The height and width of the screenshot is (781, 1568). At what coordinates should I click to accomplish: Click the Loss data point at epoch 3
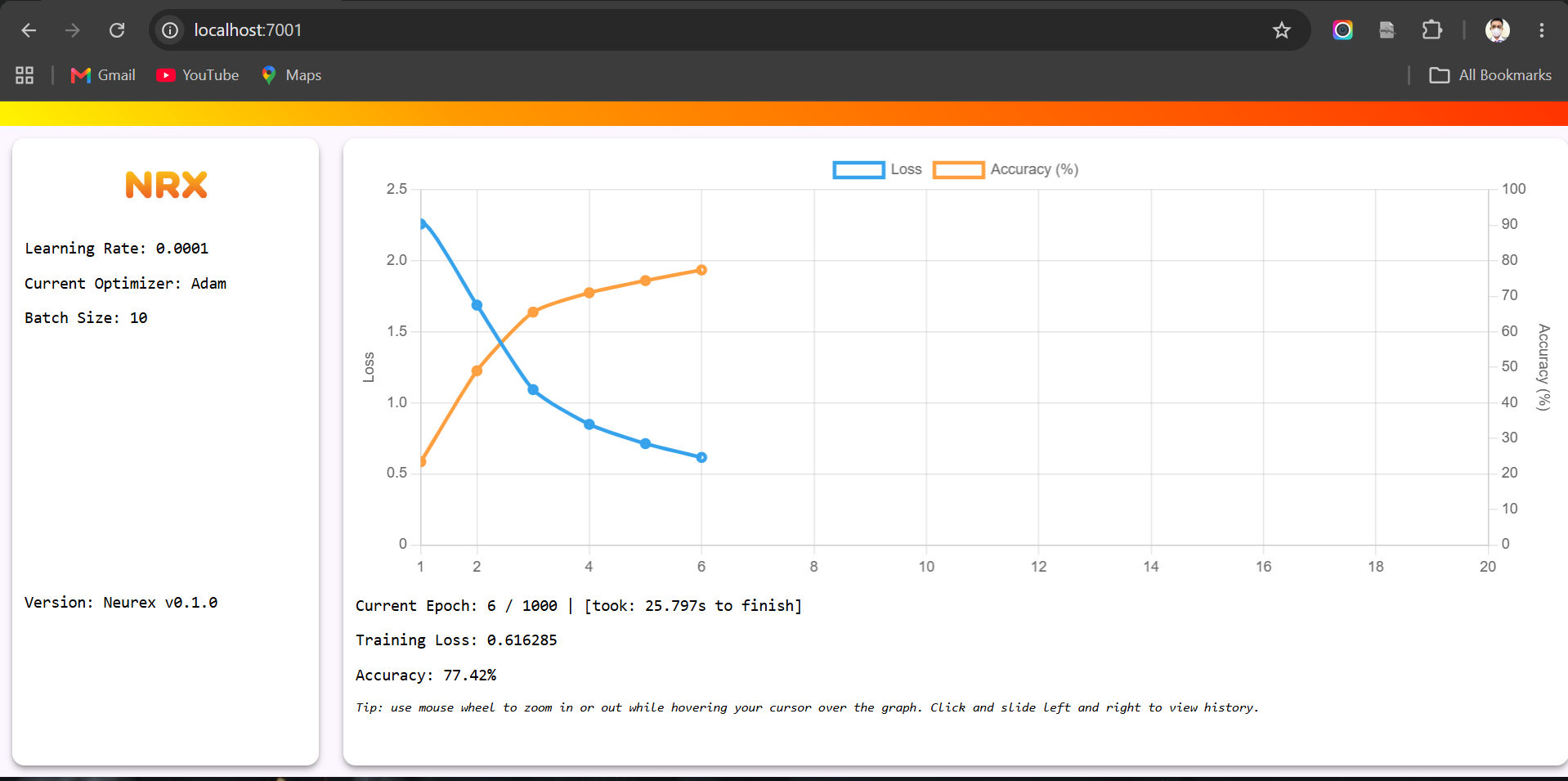tap(533, 389)
